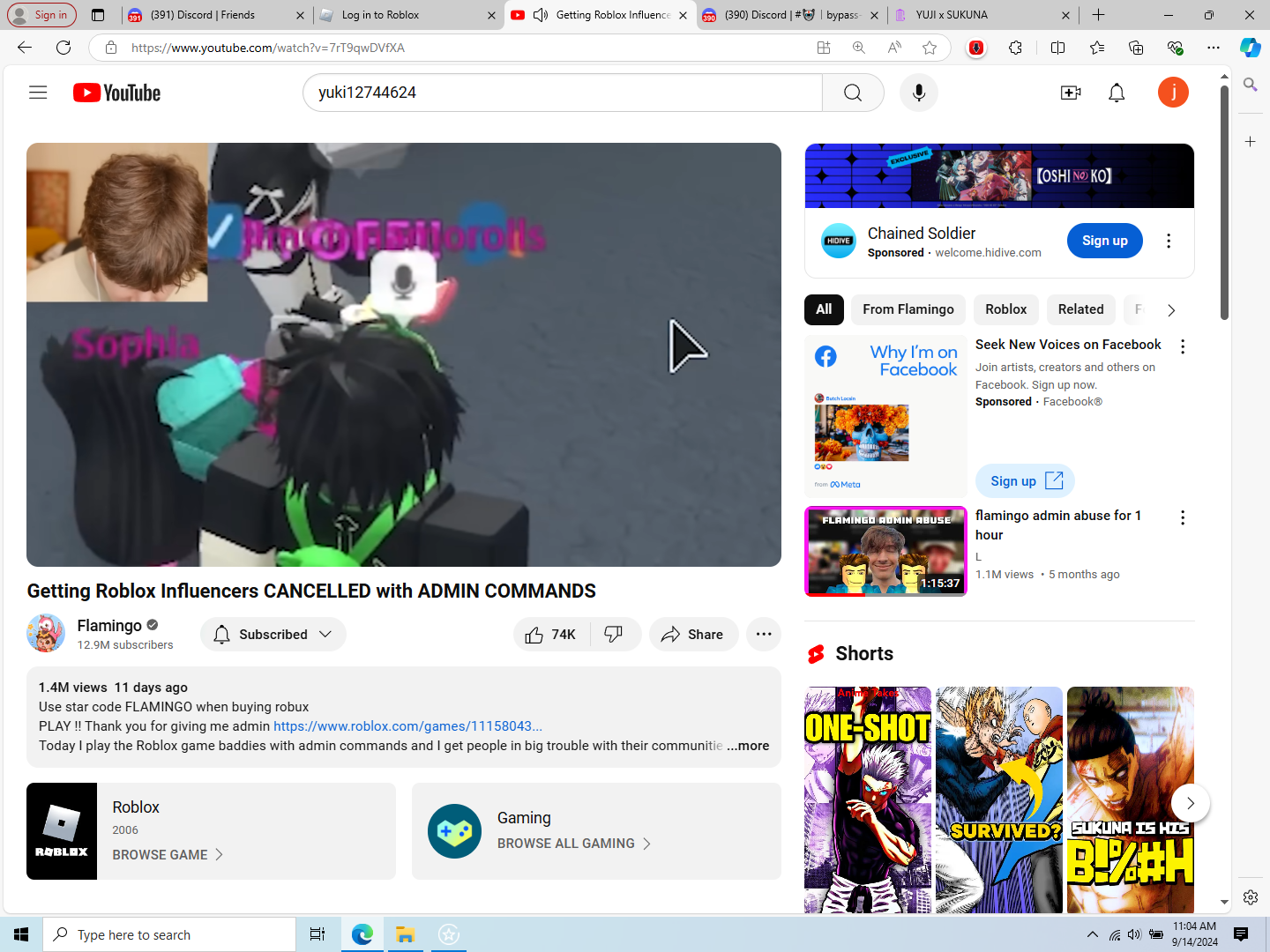Viewport: 1270px width, 952px height.
Task: Select the Related filter chip
Action: coord(1081,309)
